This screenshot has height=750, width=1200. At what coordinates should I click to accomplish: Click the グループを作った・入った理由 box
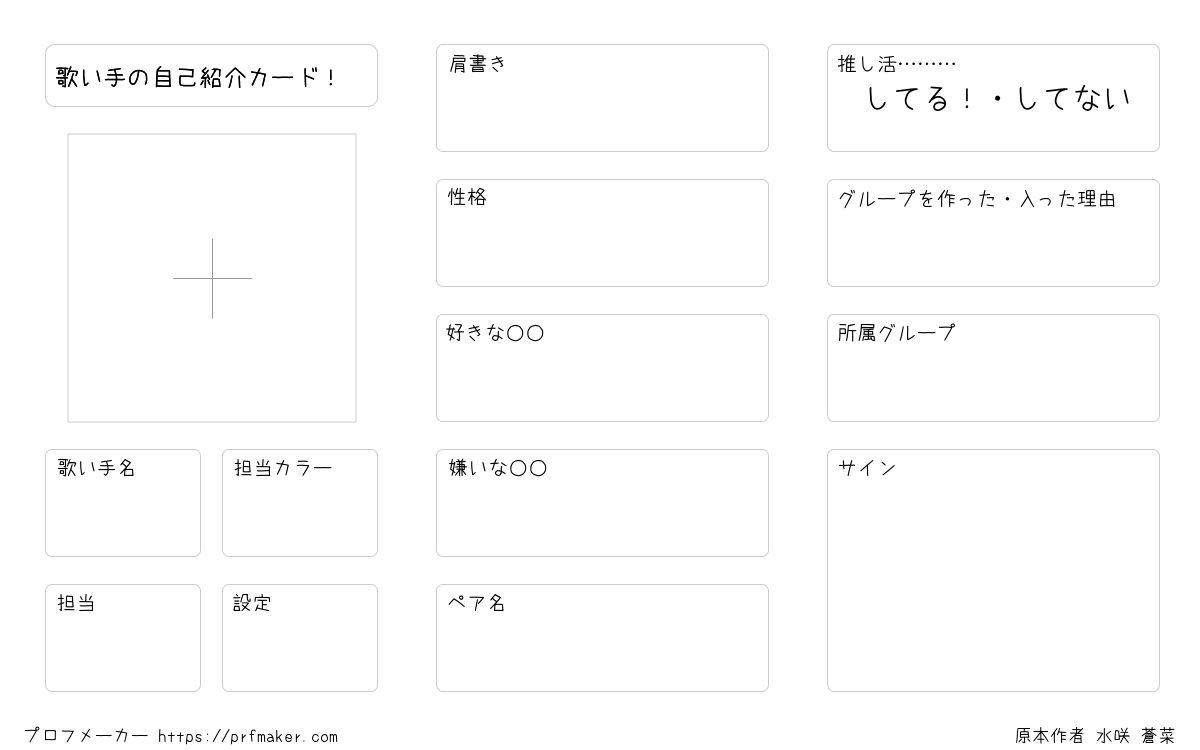(x=993, y=233)
